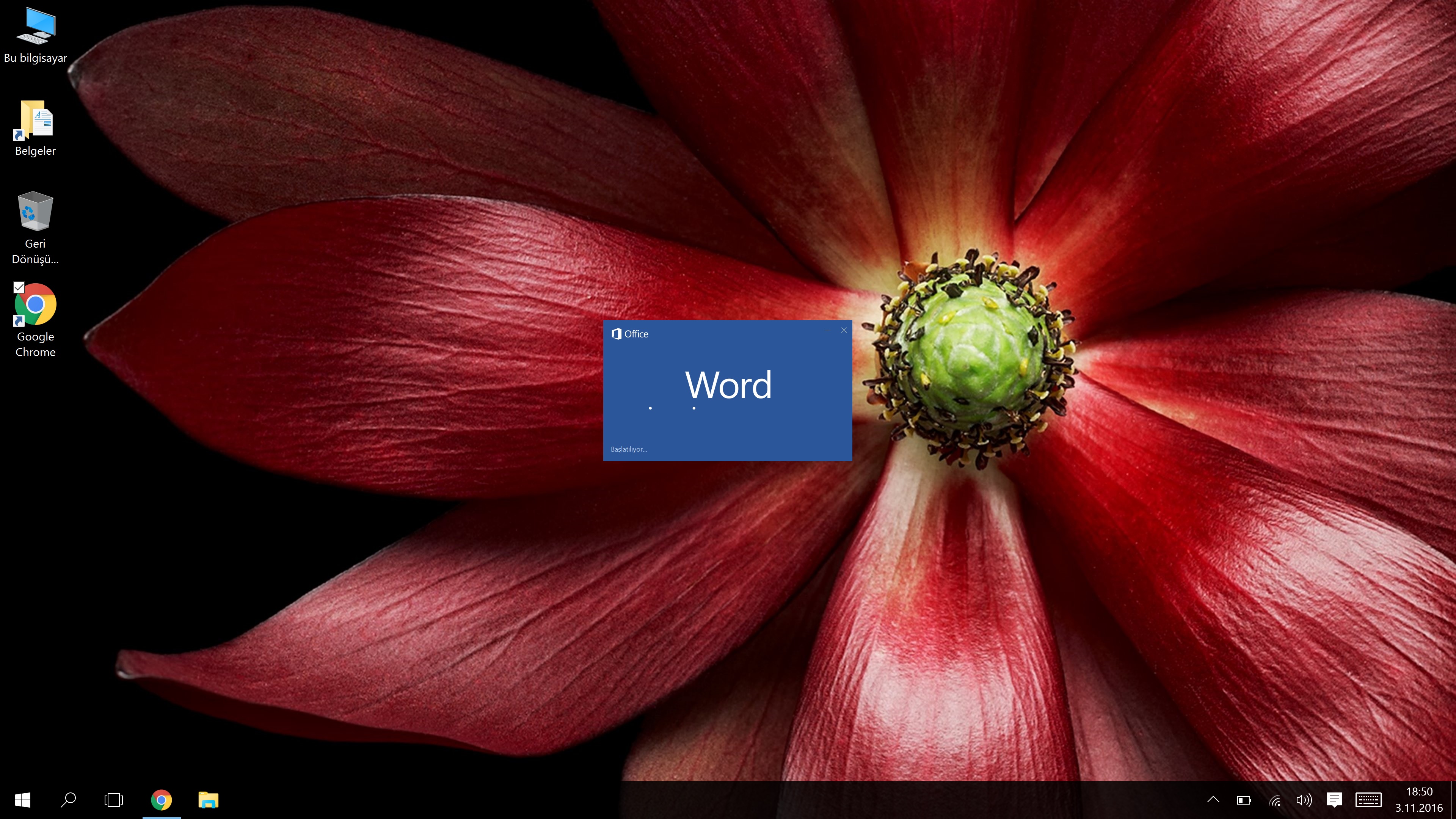Select the Google Chrome desktop shortcut
Image resolution: width=1456 pixels, height=819 pixels.
pyautogui.click(x=35, y=320)
